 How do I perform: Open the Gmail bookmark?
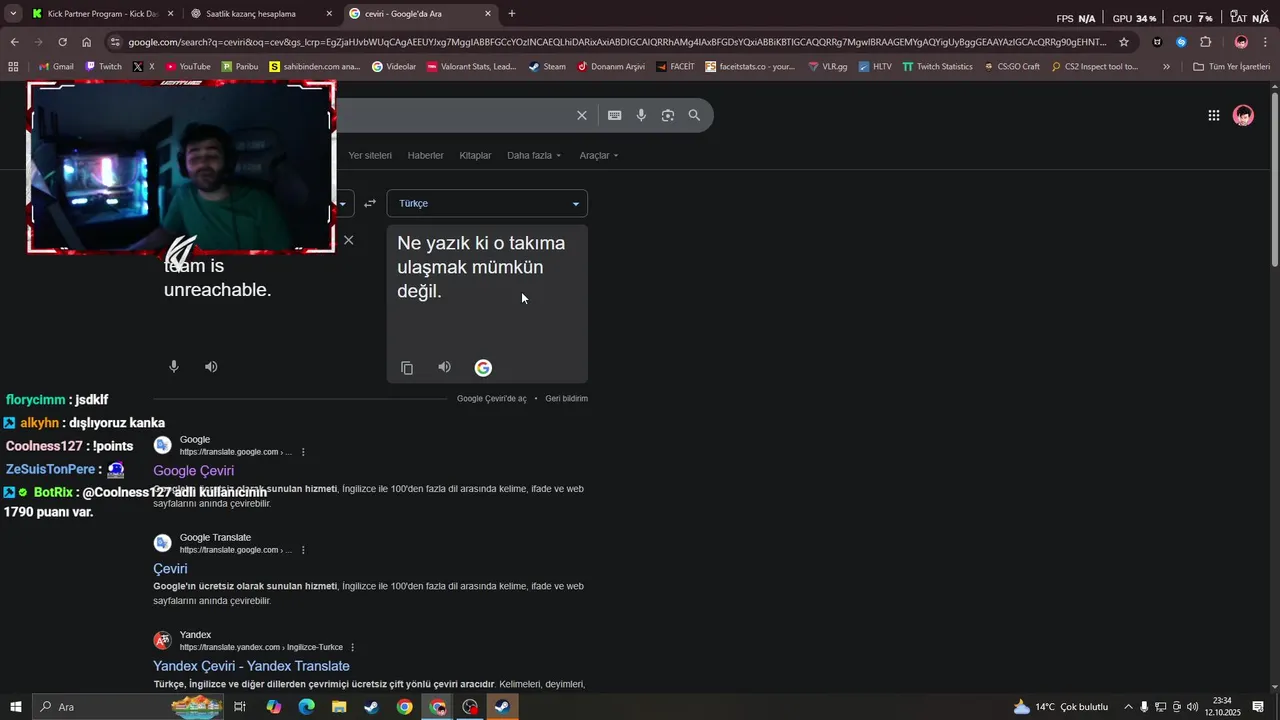pos(55,67)
